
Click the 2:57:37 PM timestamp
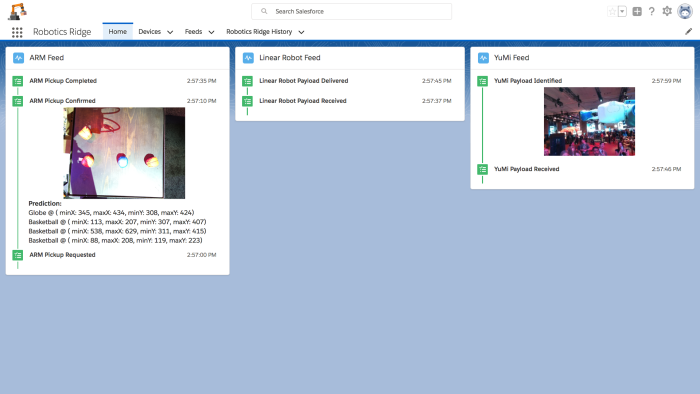(x=437, y=101)
